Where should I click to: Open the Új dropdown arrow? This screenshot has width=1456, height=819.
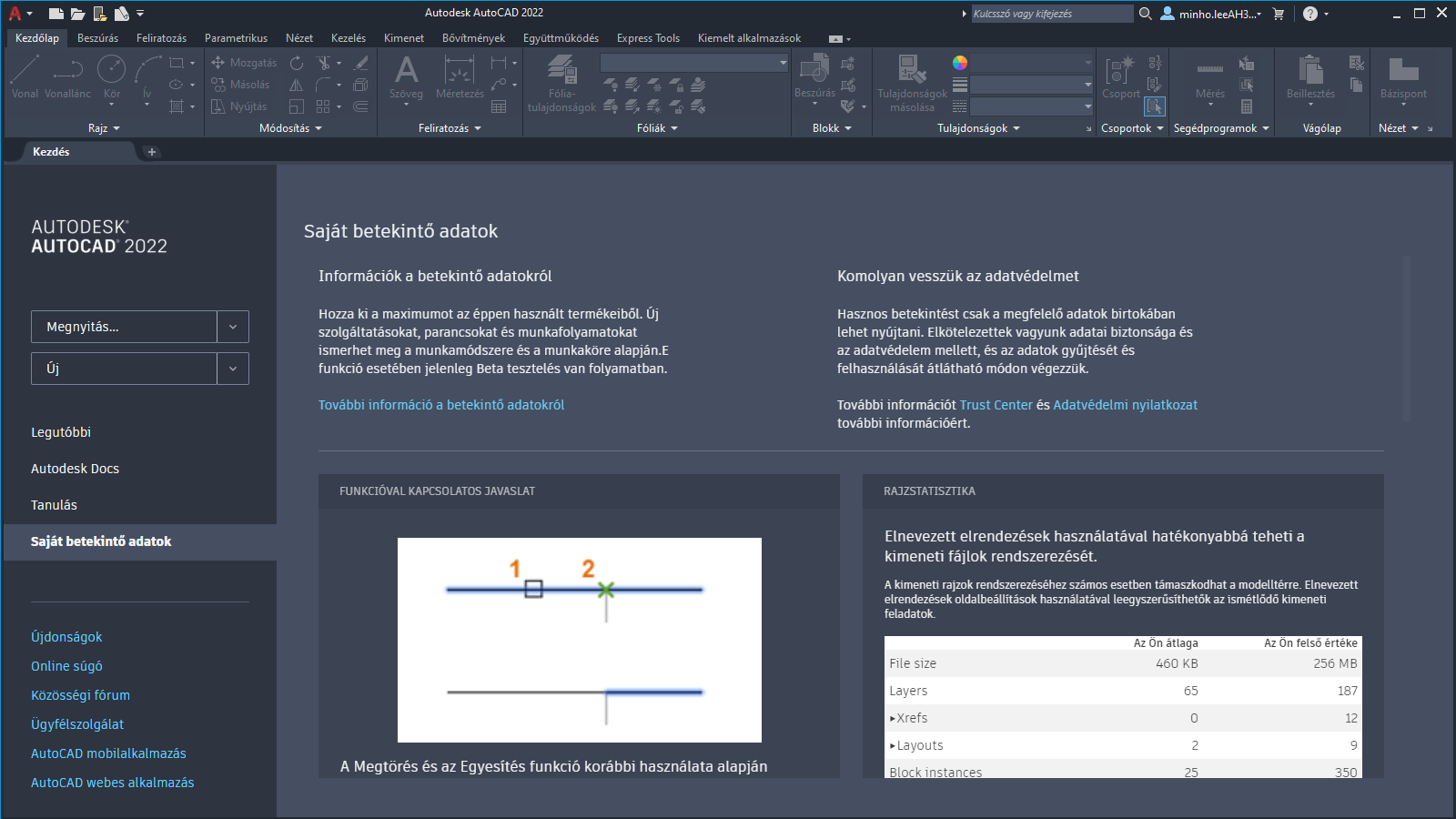[233, 369]
